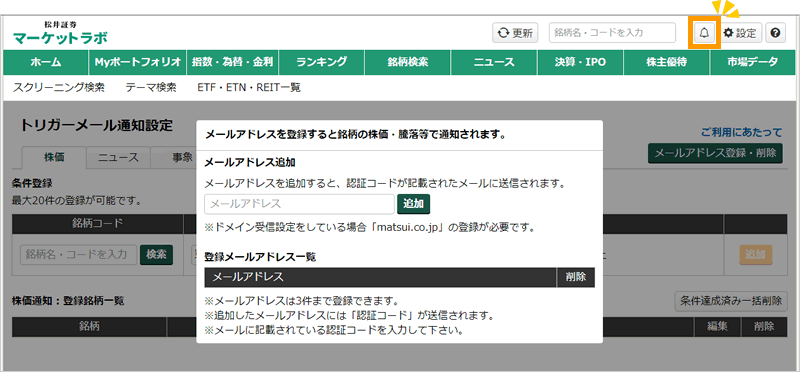Open the ETF・ETN・REIT一覧 link

coord(249,88)
